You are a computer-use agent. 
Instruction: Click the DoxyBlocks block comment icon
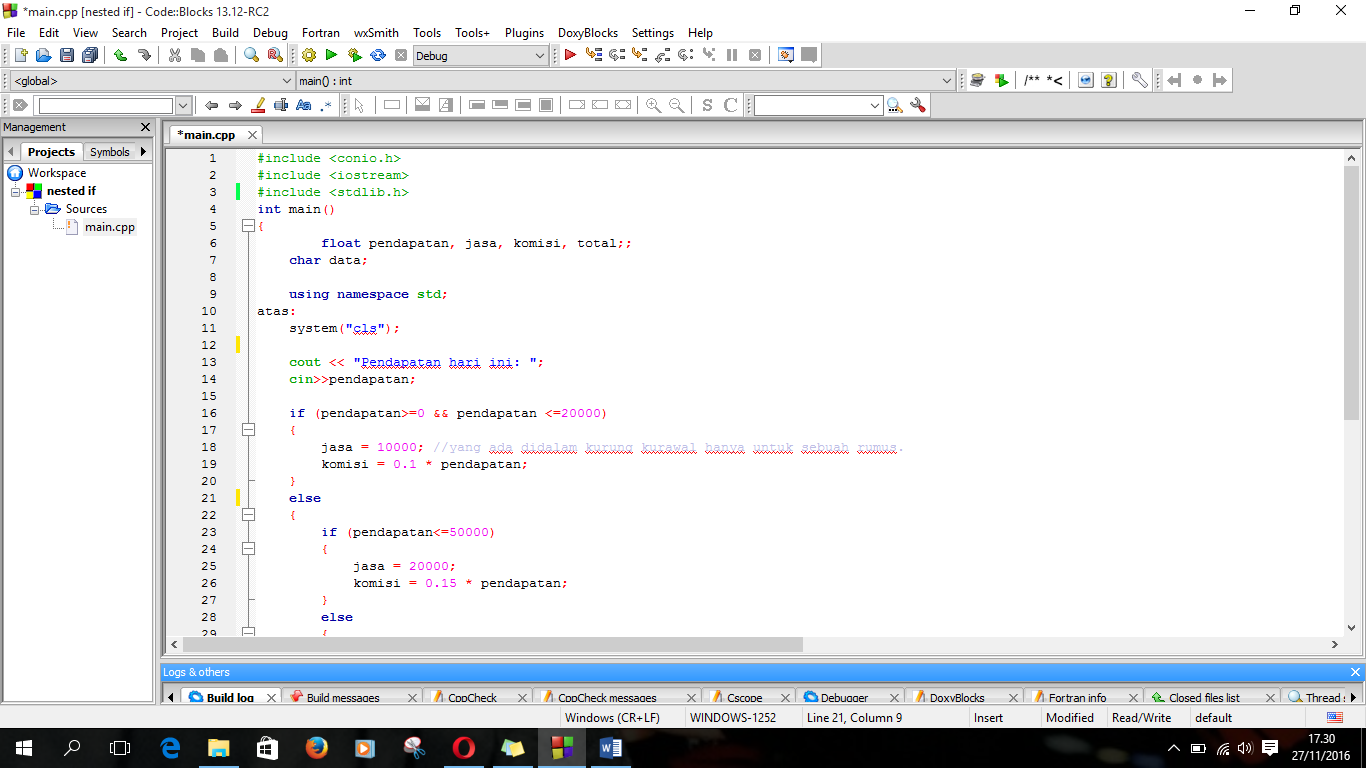pos(1031,80)
